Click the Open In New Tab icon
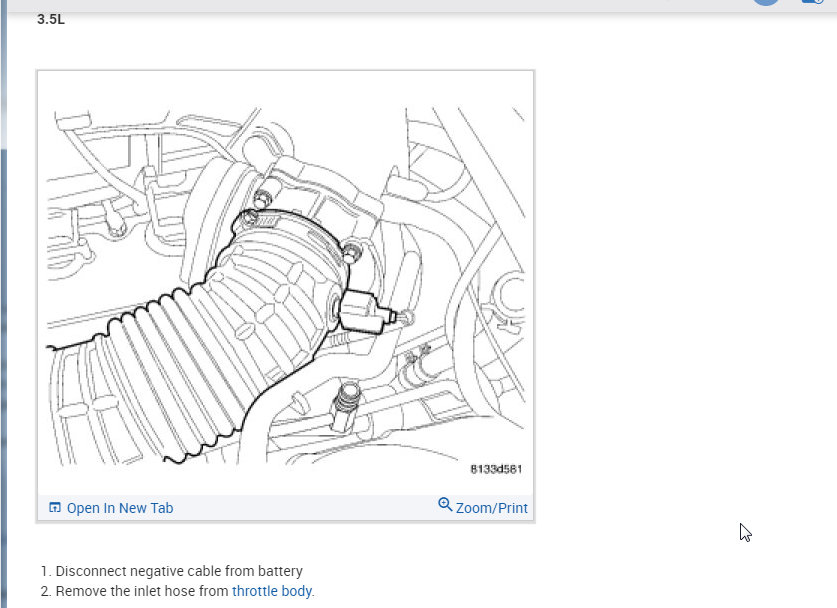 click(x=54, y=508)
